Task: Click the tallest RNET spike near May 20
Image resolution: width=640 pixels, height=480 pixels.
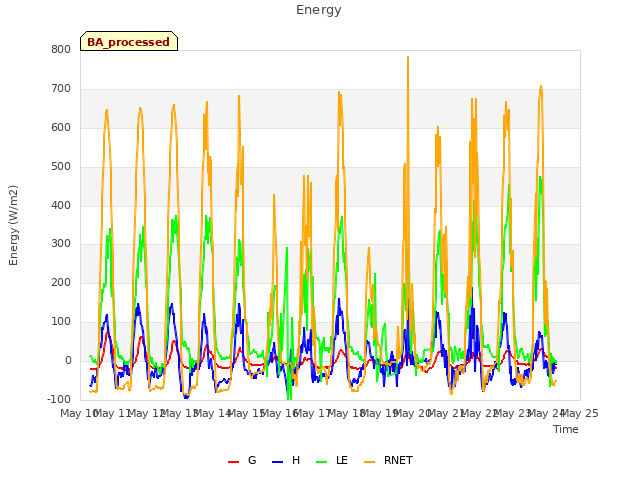Action: coord(408,58)
